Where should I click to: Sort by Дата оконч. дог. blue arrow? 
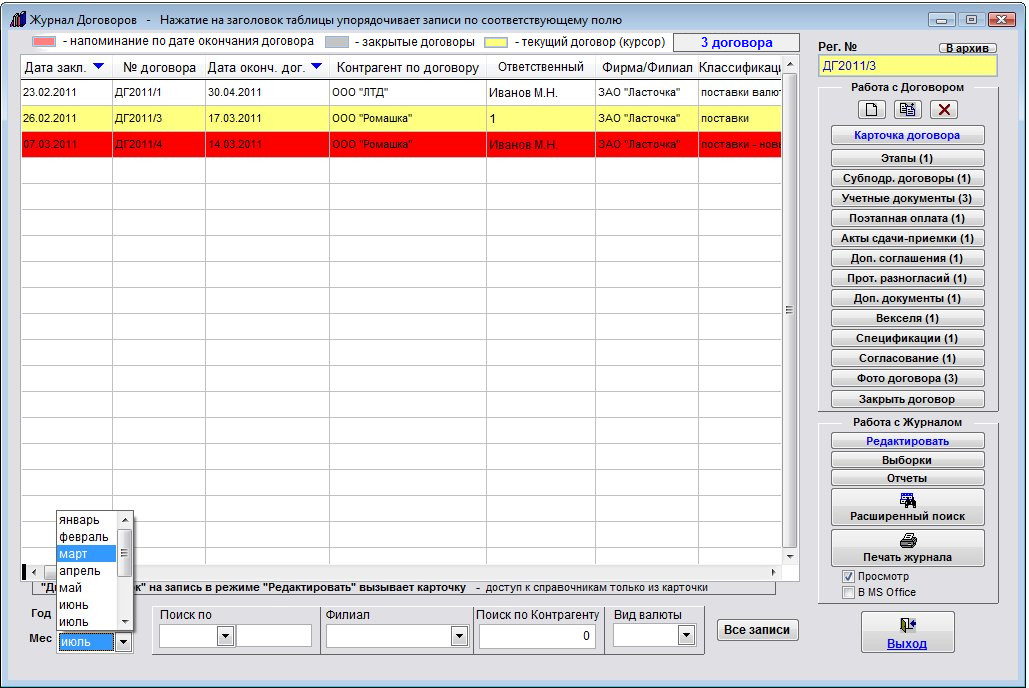[x=316, y=67]
